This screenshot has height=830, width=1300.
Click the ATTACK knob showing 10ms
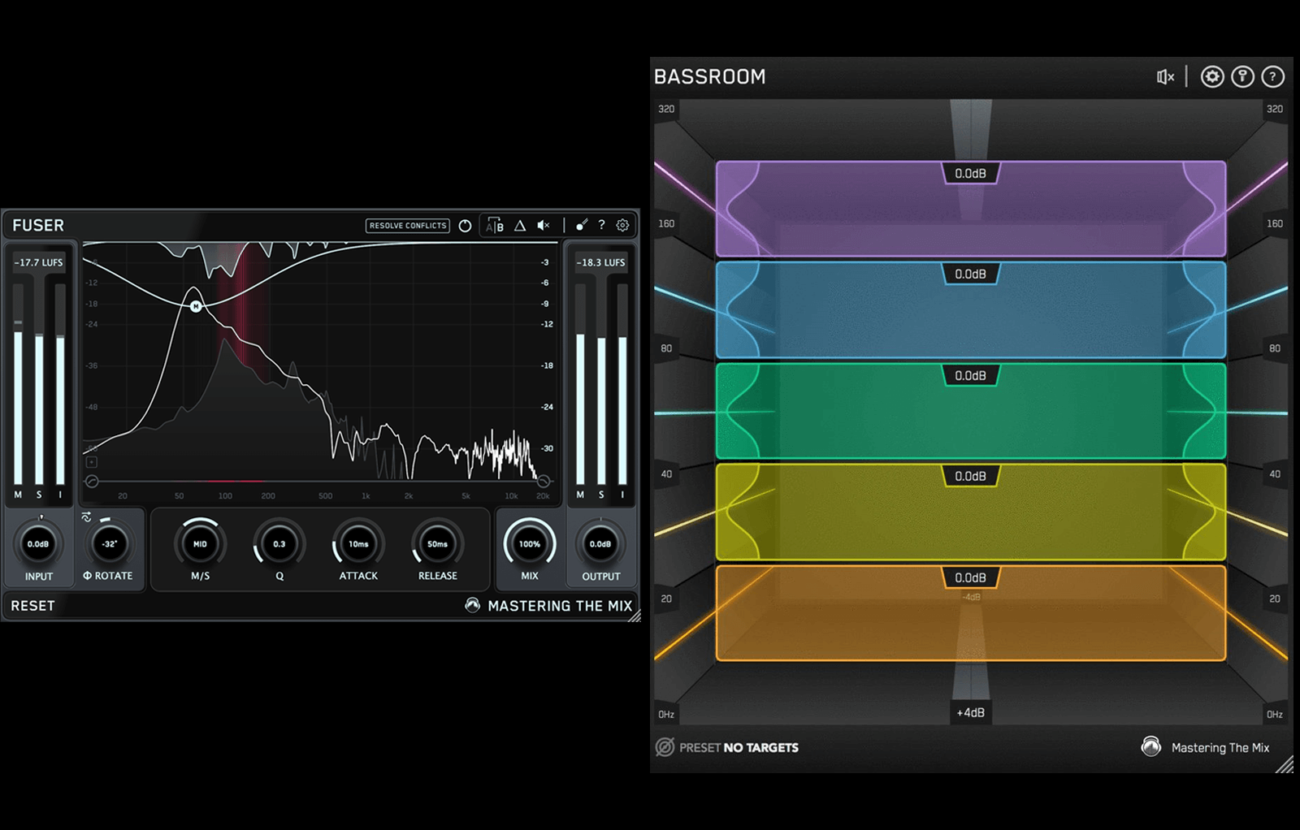[x=358, y=544]
